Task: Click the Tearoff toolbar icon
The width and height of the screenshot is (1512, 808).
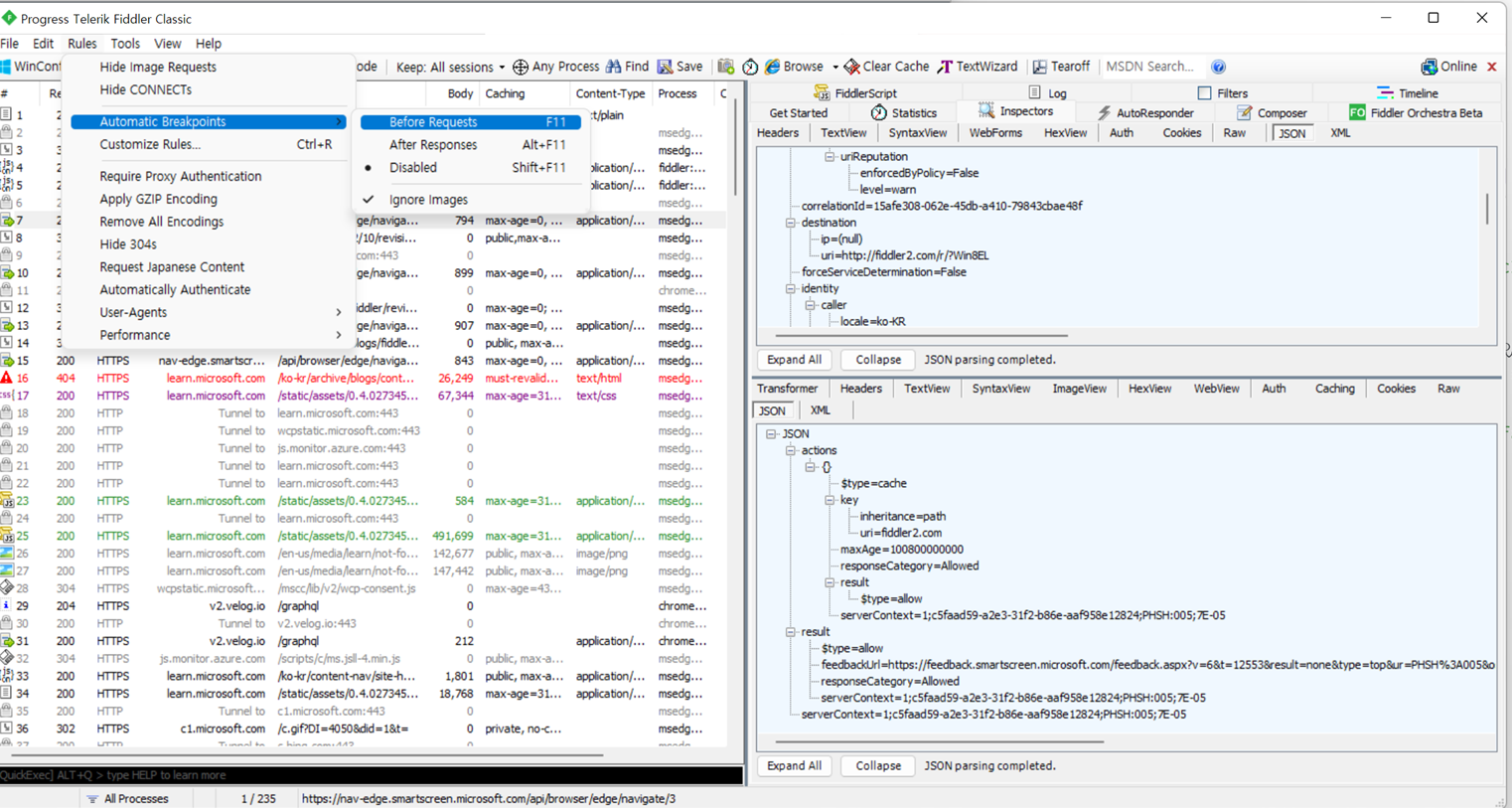Action: pos(1039,67)
